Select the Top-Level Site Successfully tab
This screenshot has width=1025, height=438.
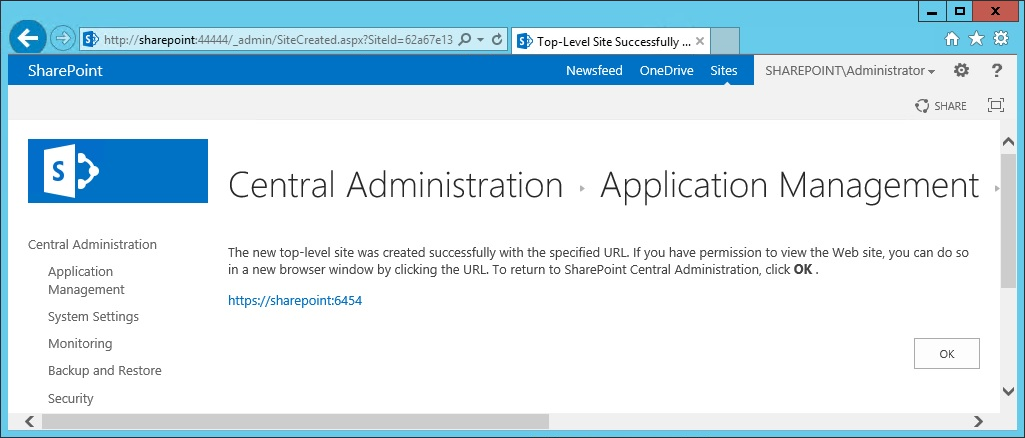tap(611, 42)
